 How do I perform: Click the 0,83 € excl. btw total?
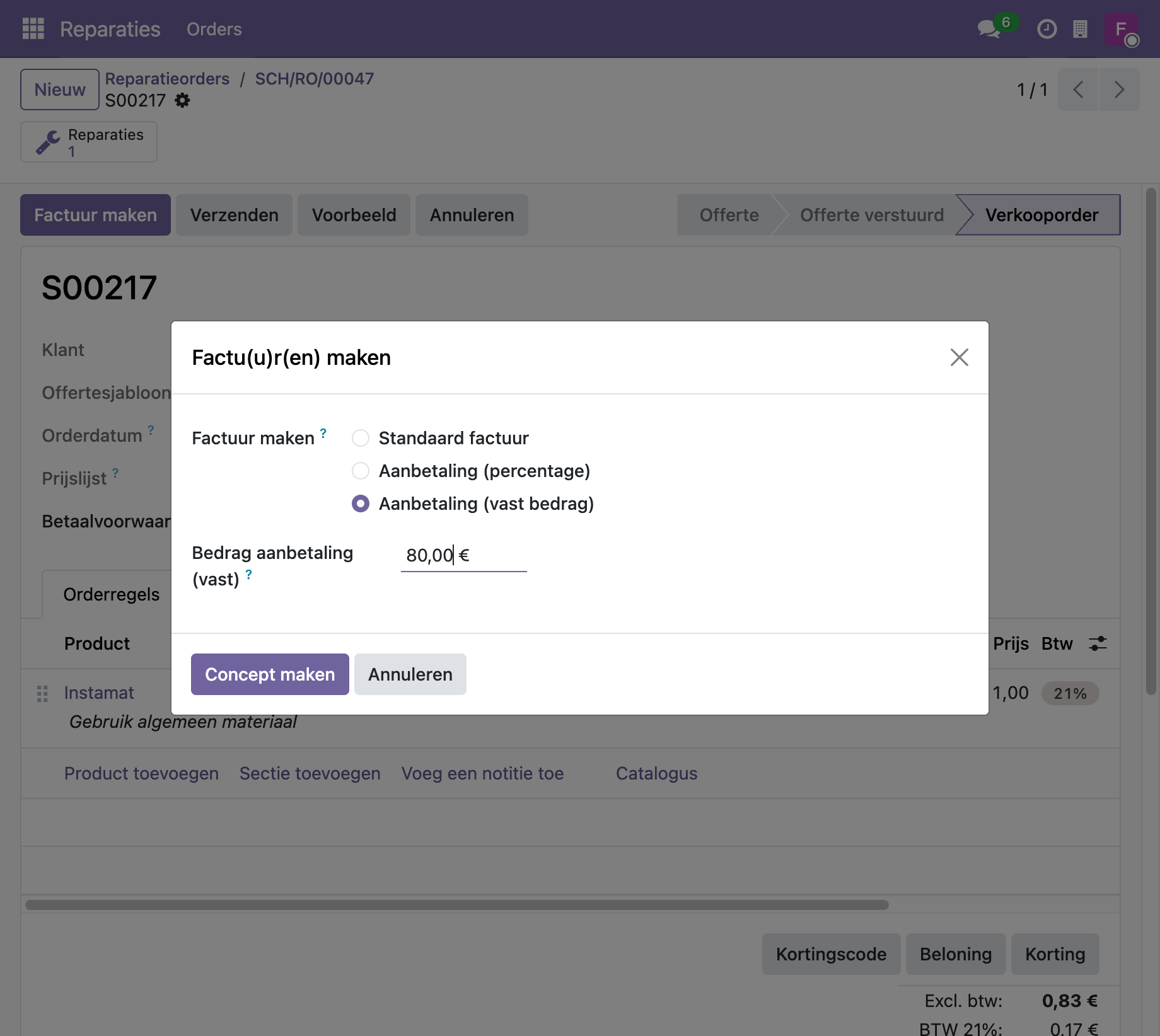pos(1070,1001)
